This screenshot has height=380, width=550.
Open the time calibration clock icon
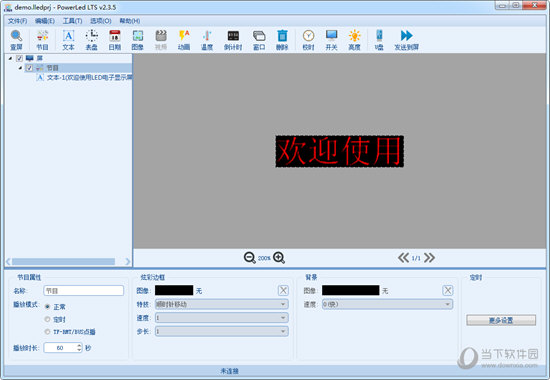point(308,36)
